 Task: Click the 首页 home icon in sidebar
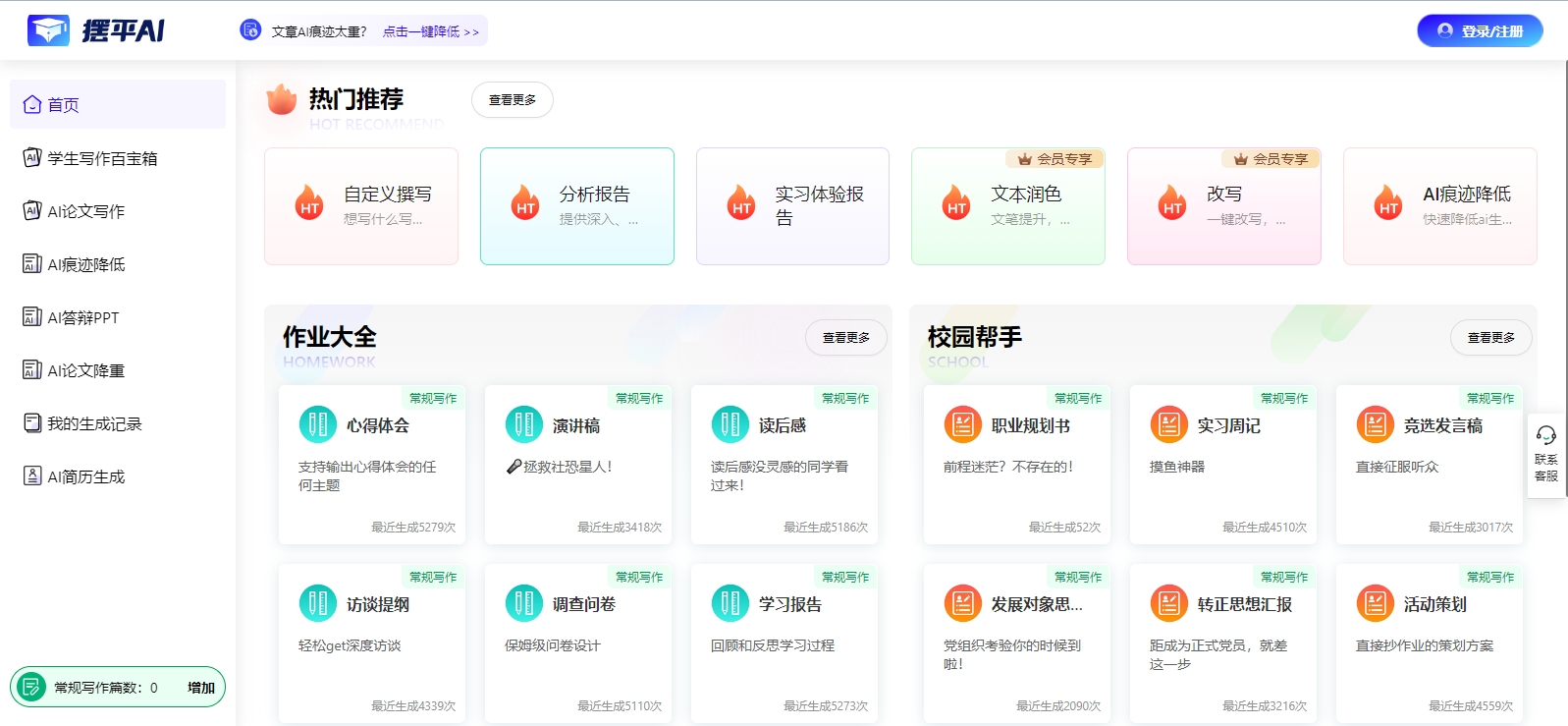point(32,104)
